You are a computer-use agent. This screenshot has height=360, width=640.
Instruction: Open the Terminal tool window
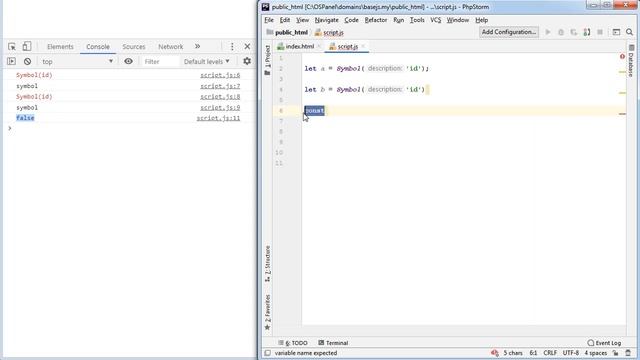point(333,343)
